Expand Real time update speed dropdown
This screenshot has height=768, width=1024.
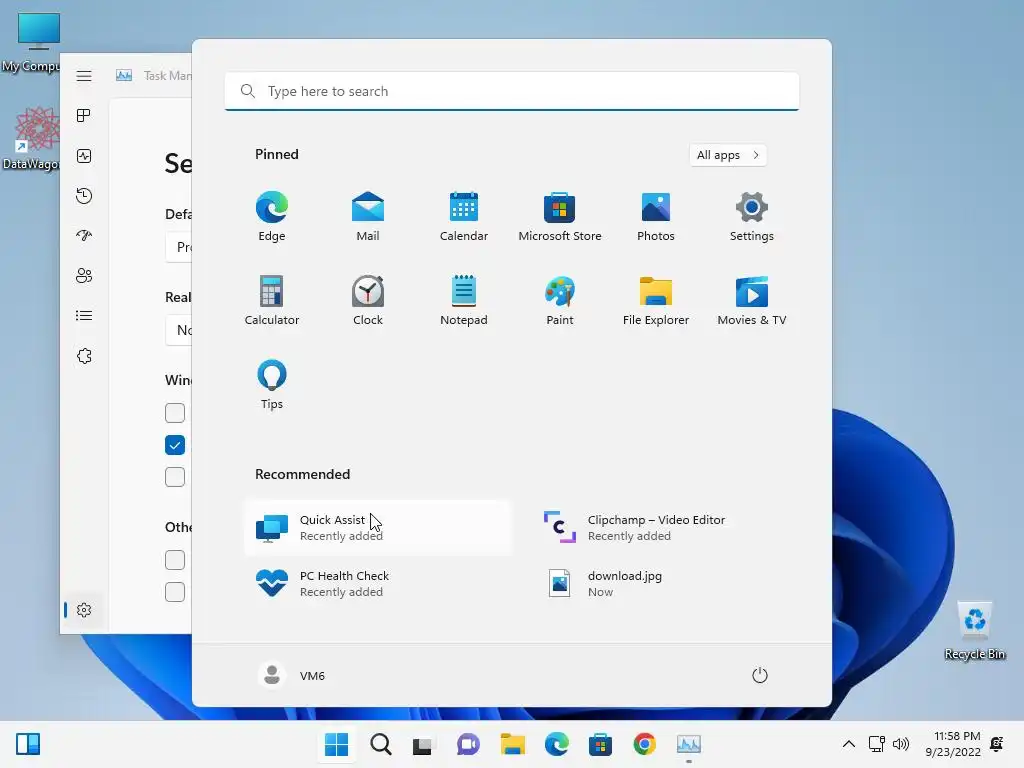179,330
